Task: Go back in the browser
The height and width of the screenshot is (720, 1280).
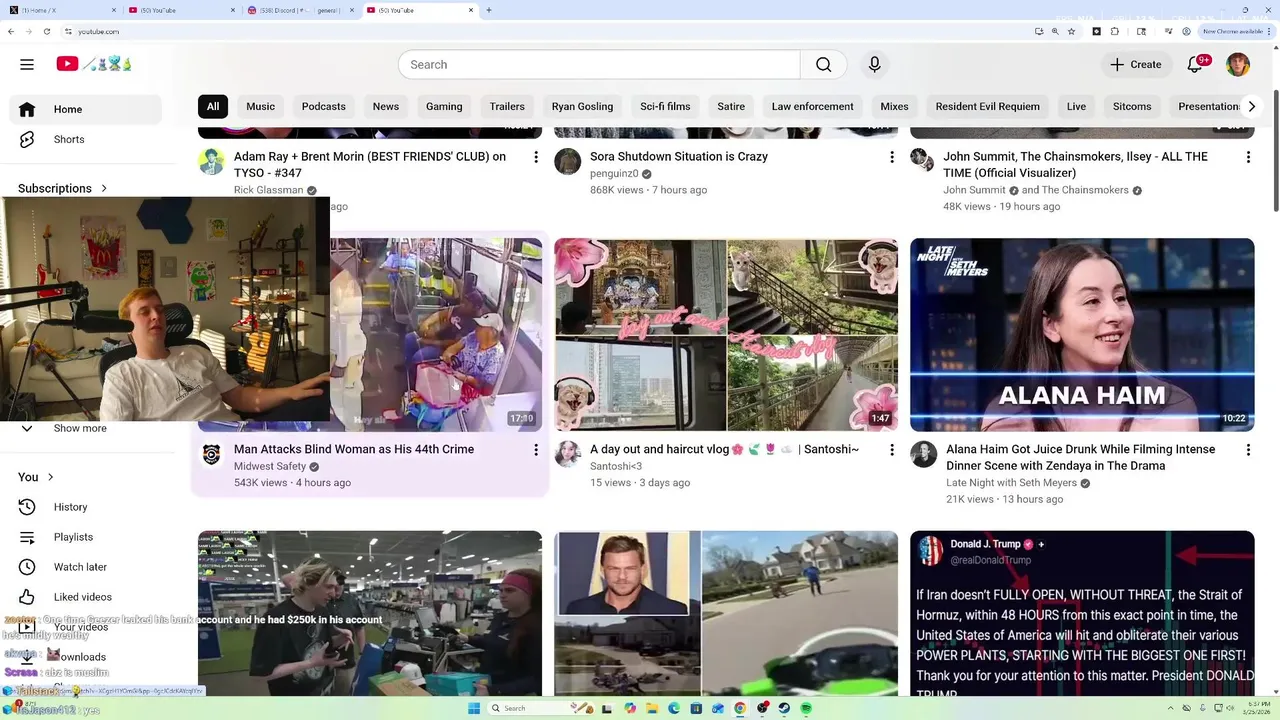Action: pyautogui.click(x=11, y=31)
